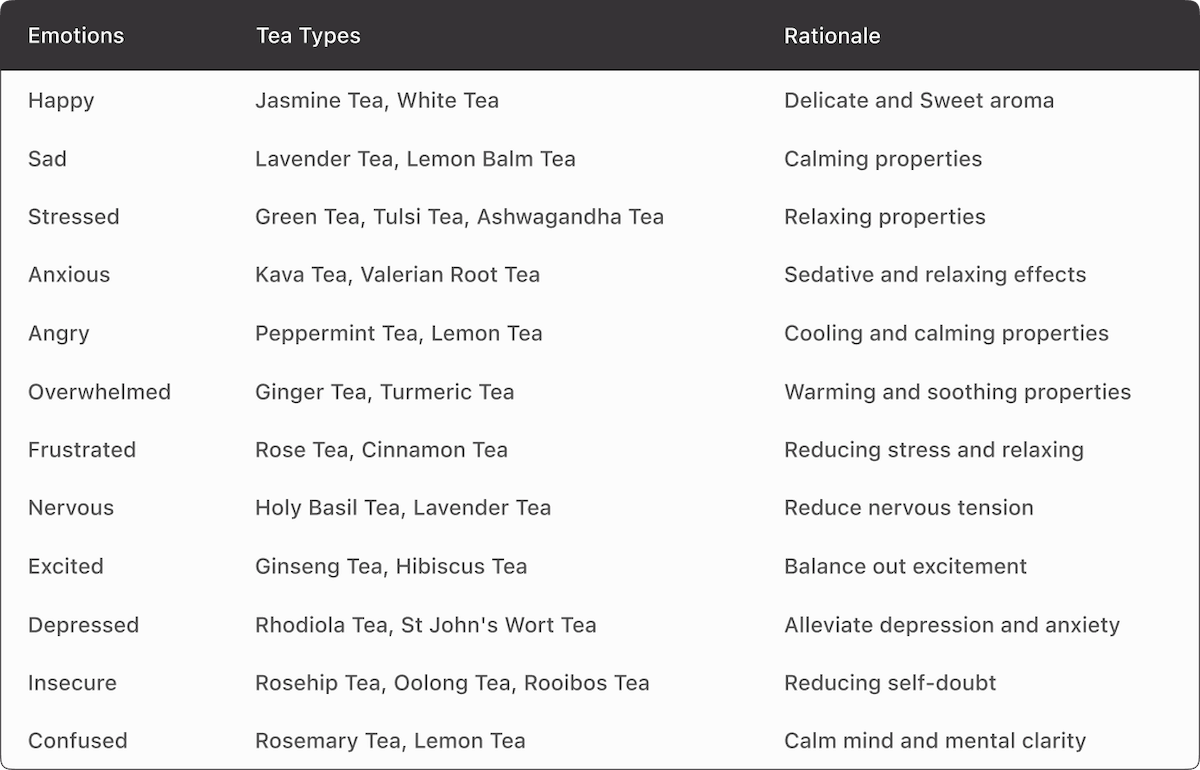The width and height of the screenshot is (1200, 770).
Task: Select the Reduce nervous tension cell
Action: (x=909, y=507)
